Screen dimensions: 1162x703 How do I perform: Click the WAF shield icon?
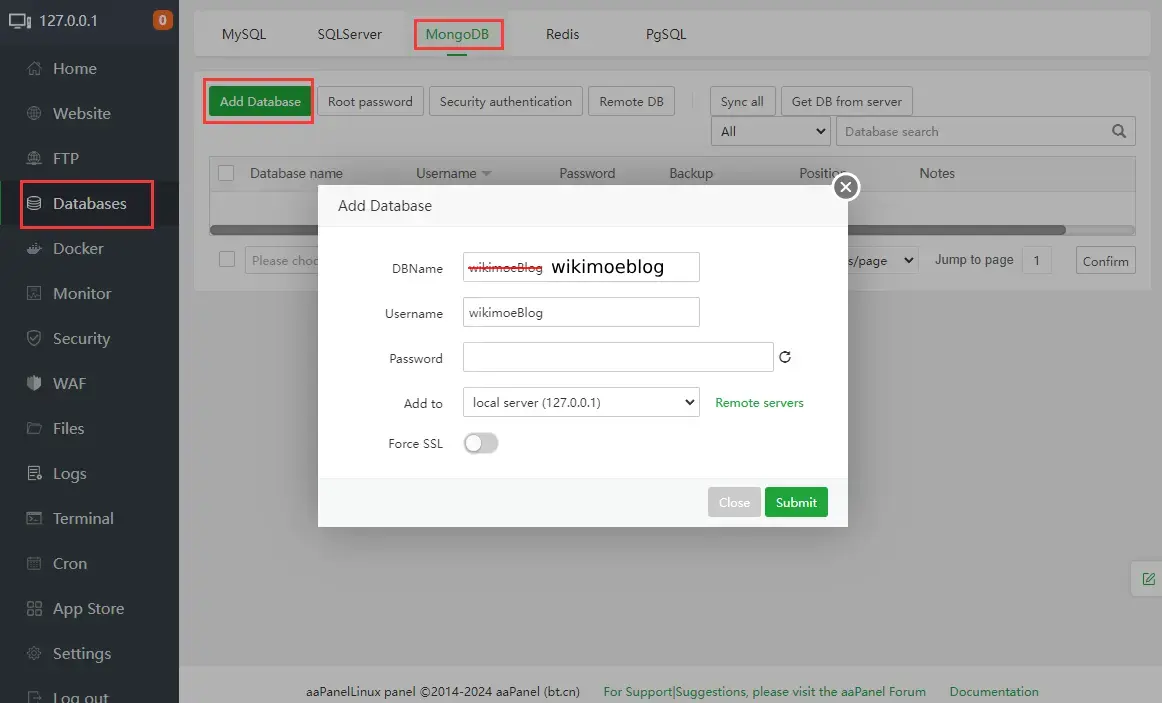tap(35, 384)
